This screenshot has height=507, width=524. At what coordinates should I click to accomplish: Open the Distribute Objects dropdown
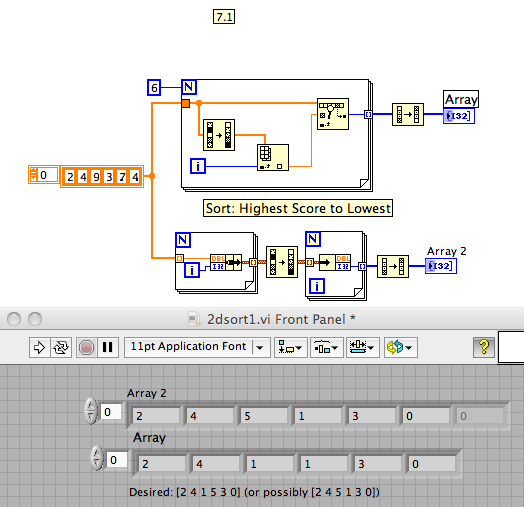(326, 348)
